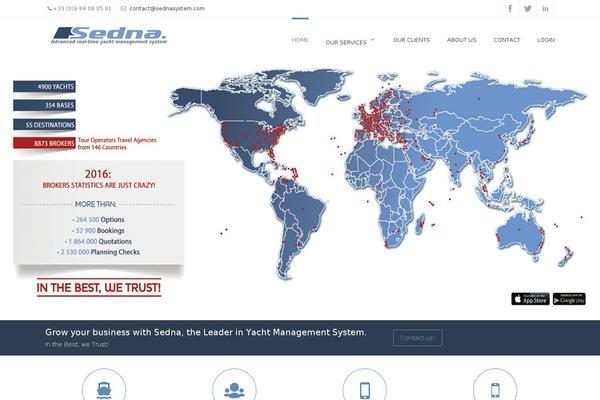Image resolution: width=600 pixels, height=400 pixels.
Task: Expand the OUR SERVICES dropdown arrow
Action: click(x=372, y=40)
